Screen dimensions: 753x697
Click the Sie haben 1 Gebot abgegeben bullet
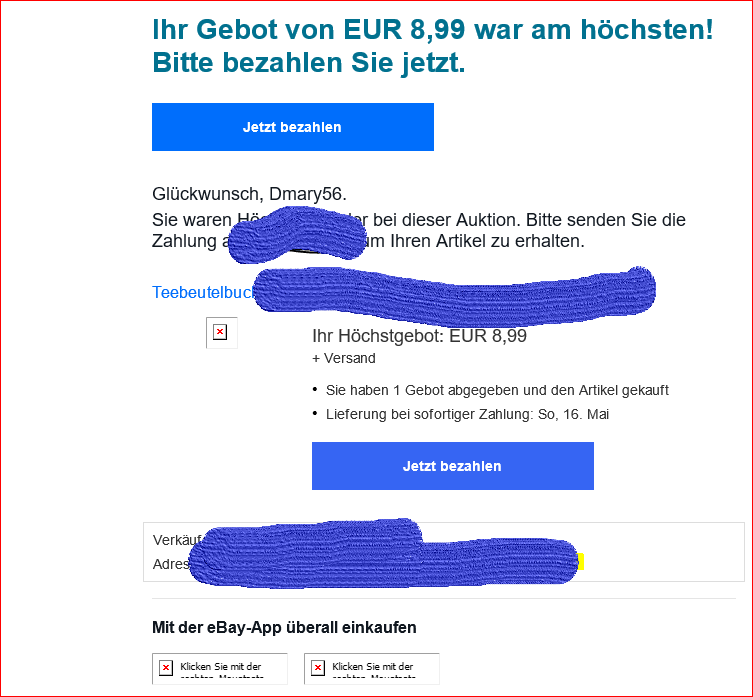tap(497, 391)
